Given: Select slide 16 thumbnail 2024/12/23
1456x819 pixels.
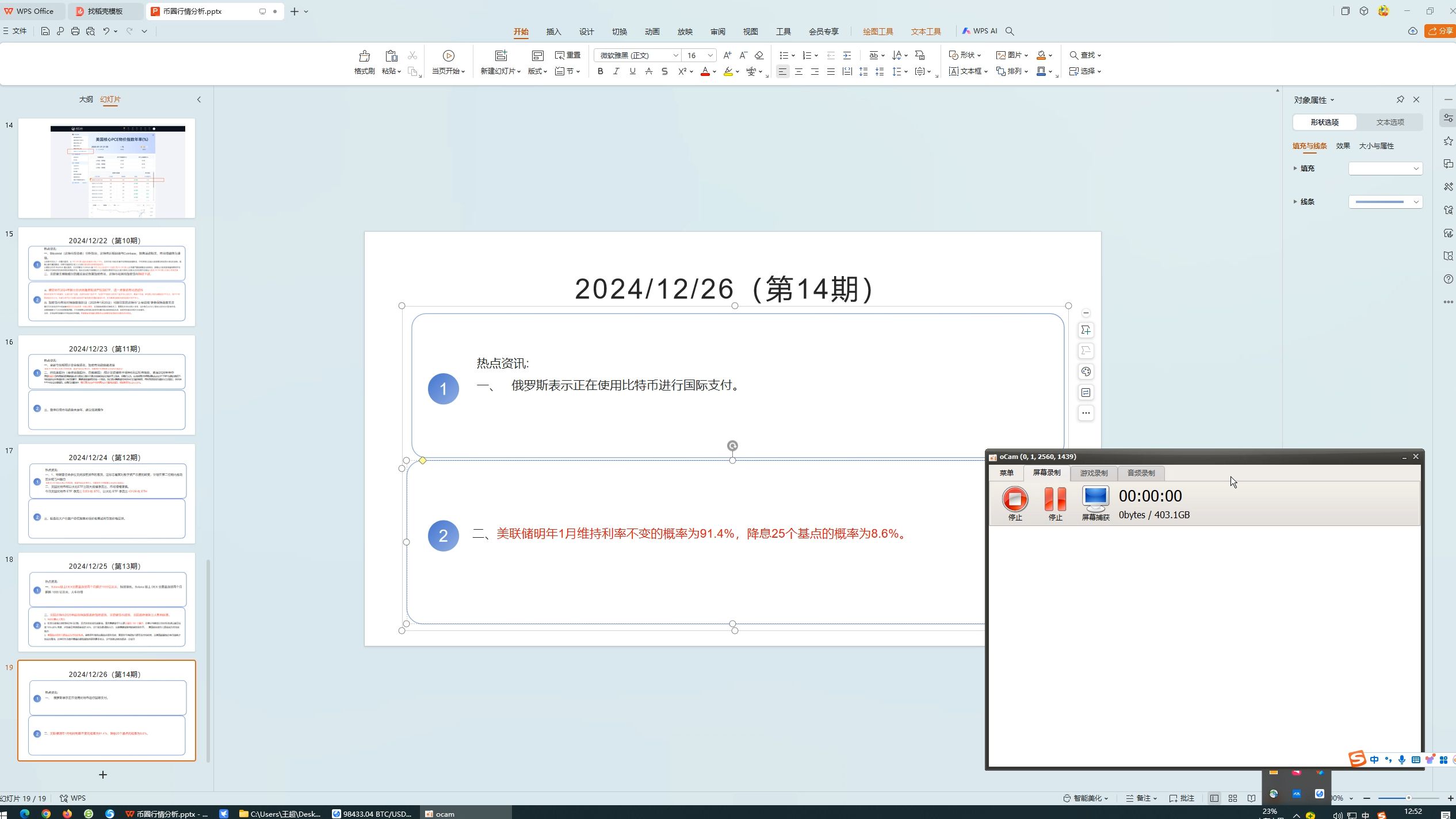Looking at the screenshot, I should click(x=106, y=385).
